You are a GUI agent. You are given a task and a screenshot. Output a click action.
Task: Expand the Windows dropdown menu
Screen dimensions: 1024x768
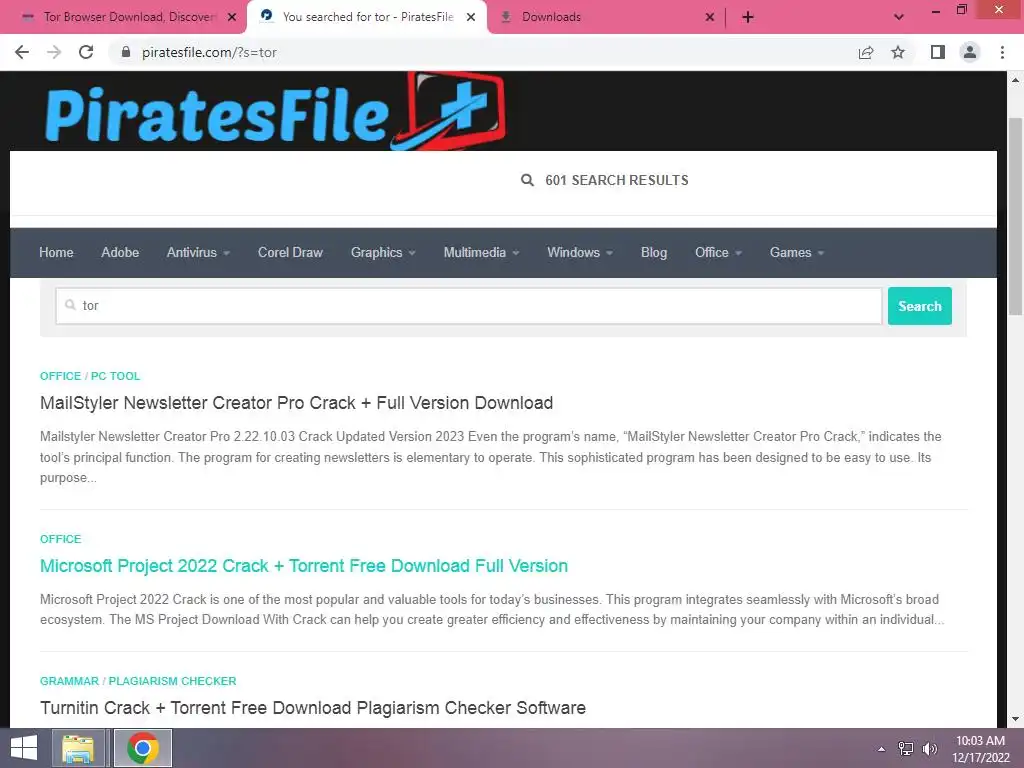click(x=580, y=252)
